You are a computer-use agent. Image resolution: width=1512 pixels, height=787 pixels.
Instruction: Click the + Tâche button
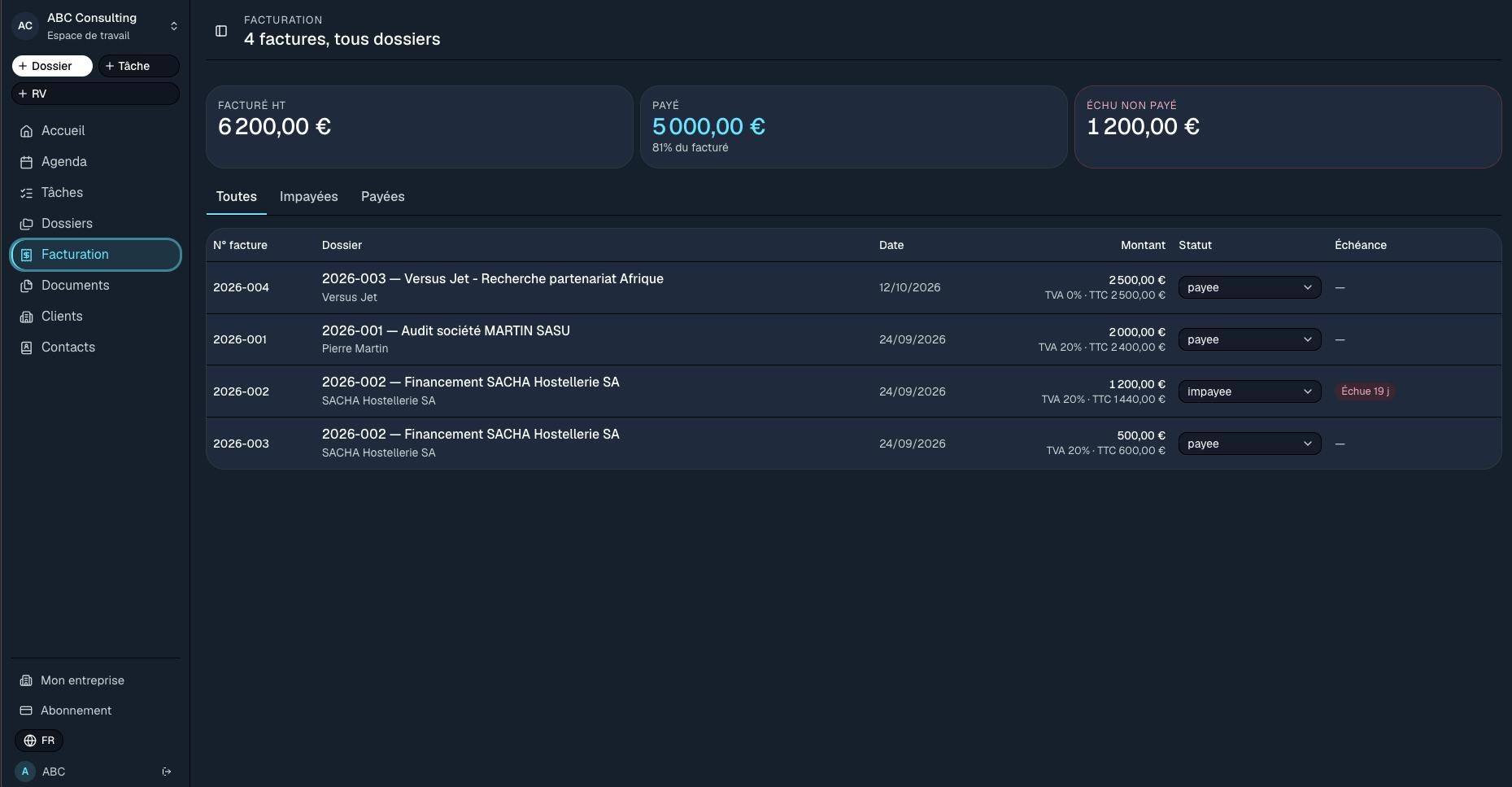[x=139, y=66]
